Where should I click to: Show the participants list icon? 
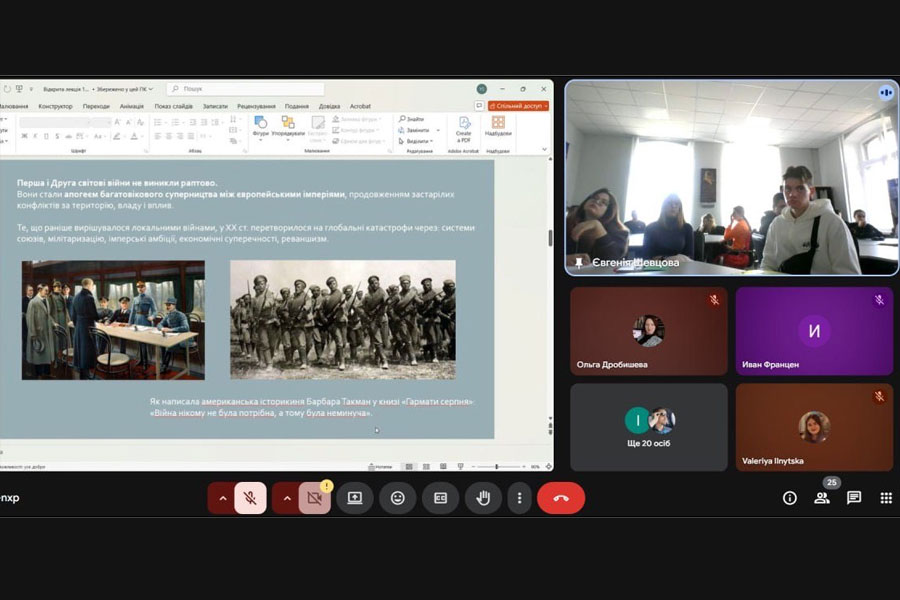click(x=821, y=498)
